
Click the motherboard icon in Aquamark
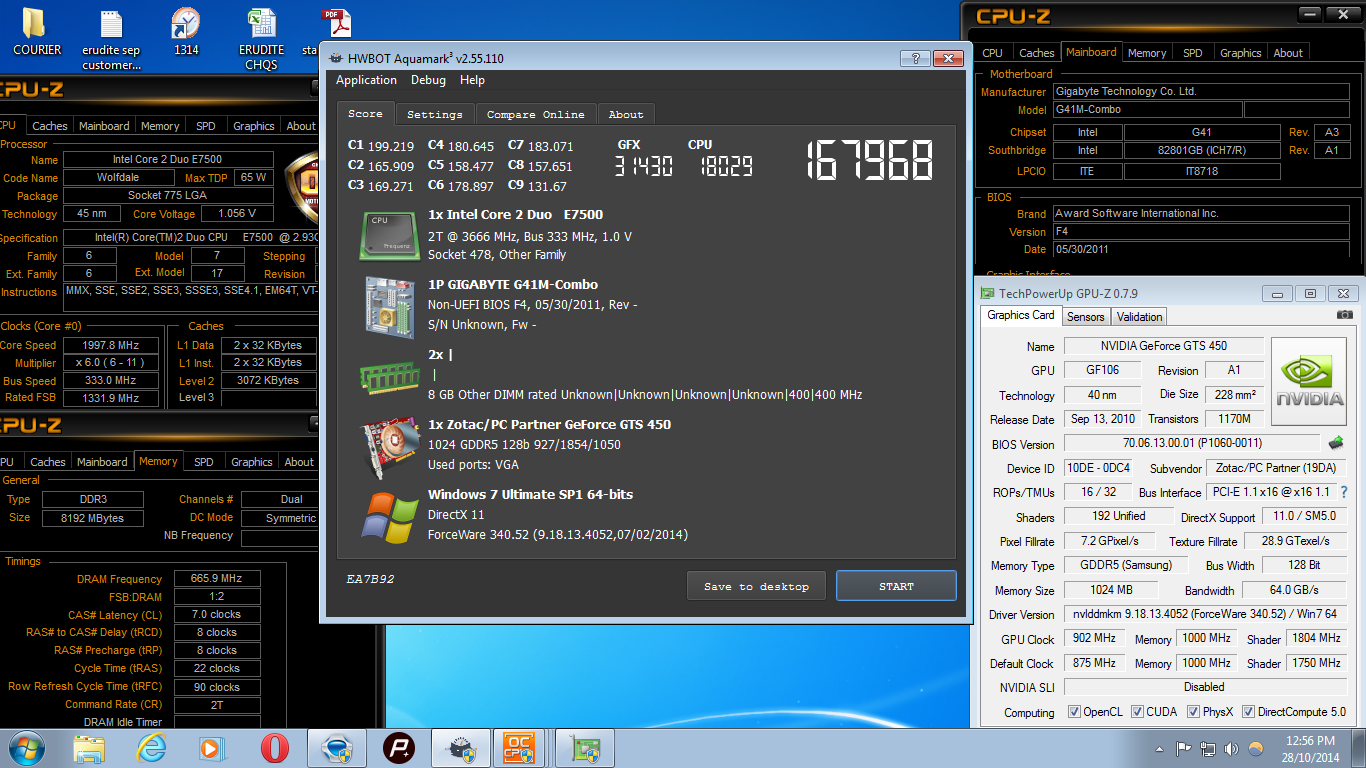click(x=389, y=306)
